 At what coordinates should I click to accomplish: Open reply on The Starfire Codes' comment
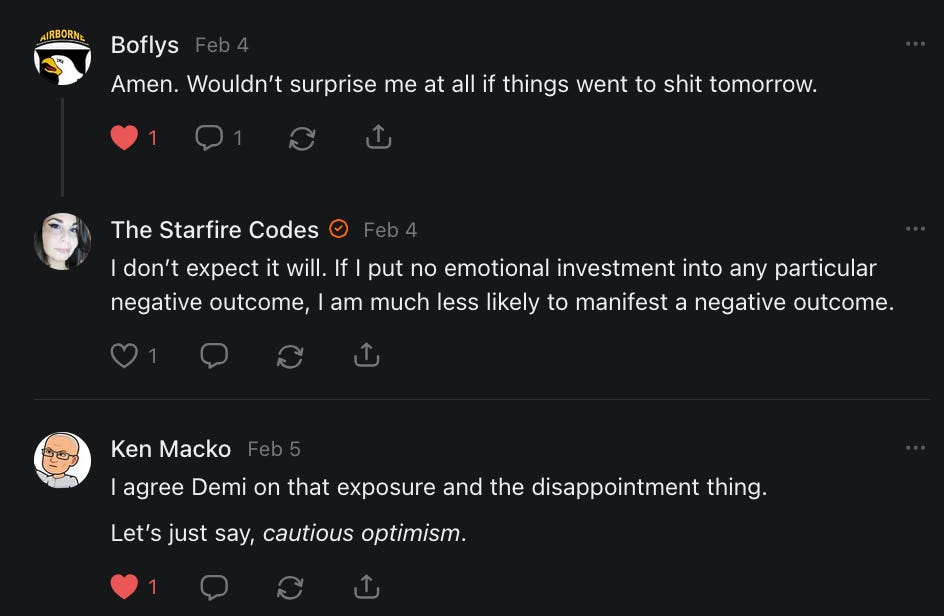pyautogui.click(x=214, y=355)
